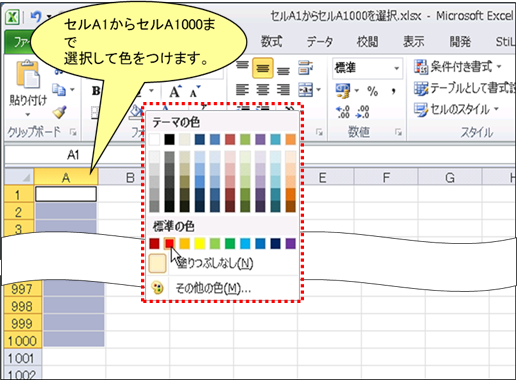Select the yellow standard color swatch
The width and height of the screenshot is (517, 380).
[x=200, y=244]
